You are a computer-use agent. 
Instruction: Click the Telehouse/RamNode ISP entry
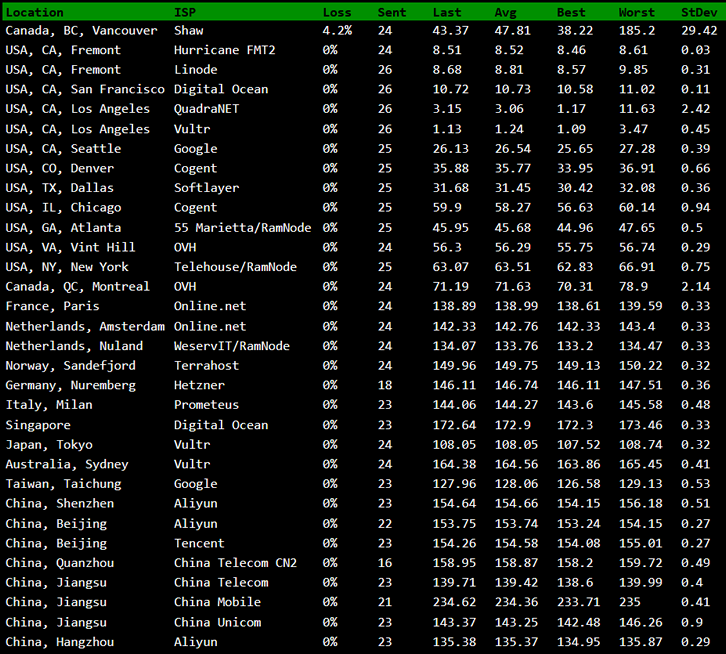pyautogui.click(x=235, y=267)
